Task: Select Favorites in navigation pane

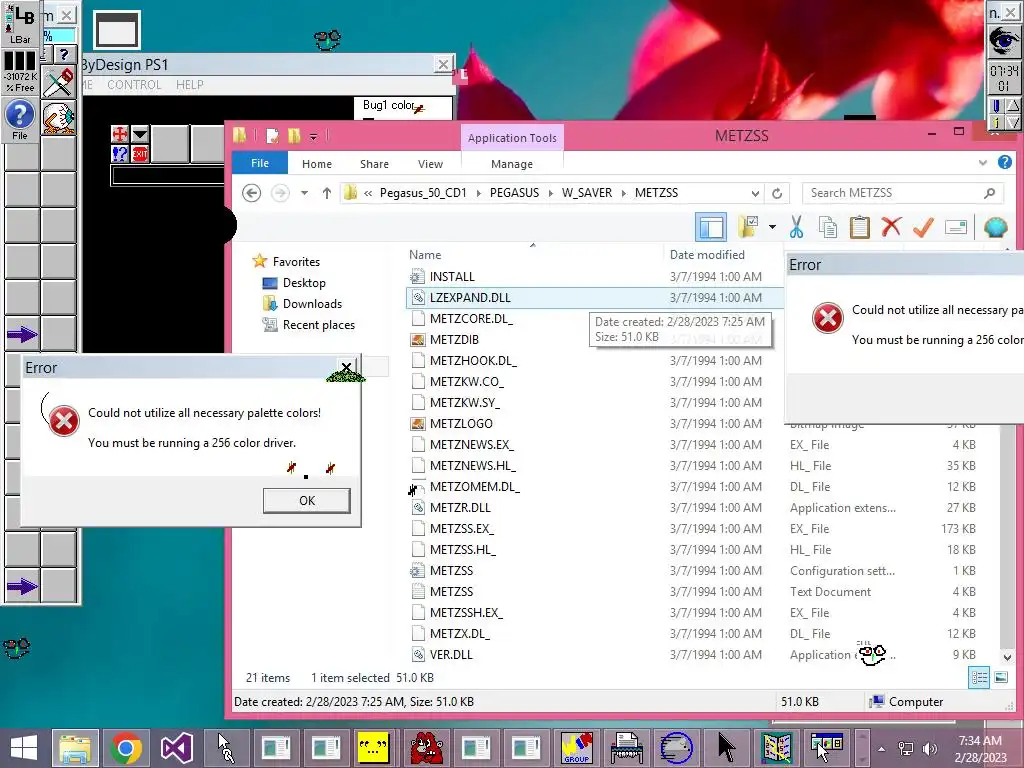Action: pyautogui.click(x=296, y=262)
